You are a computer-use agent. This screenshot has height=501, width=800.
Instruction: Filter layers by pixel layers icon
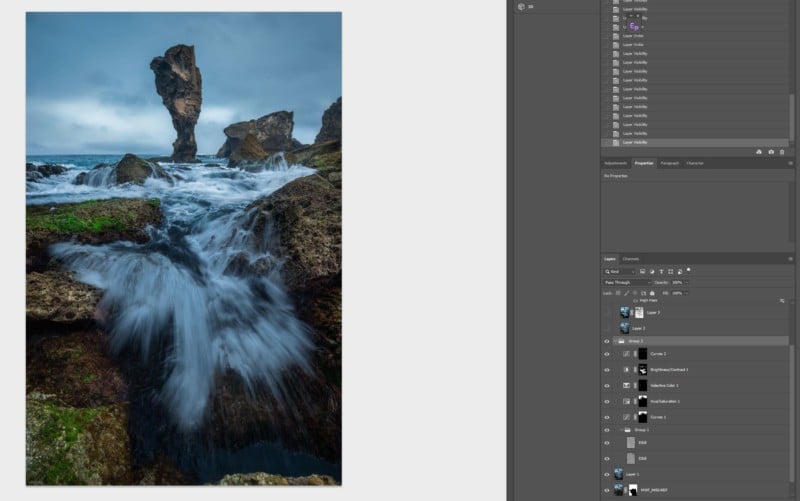point(642,271)
